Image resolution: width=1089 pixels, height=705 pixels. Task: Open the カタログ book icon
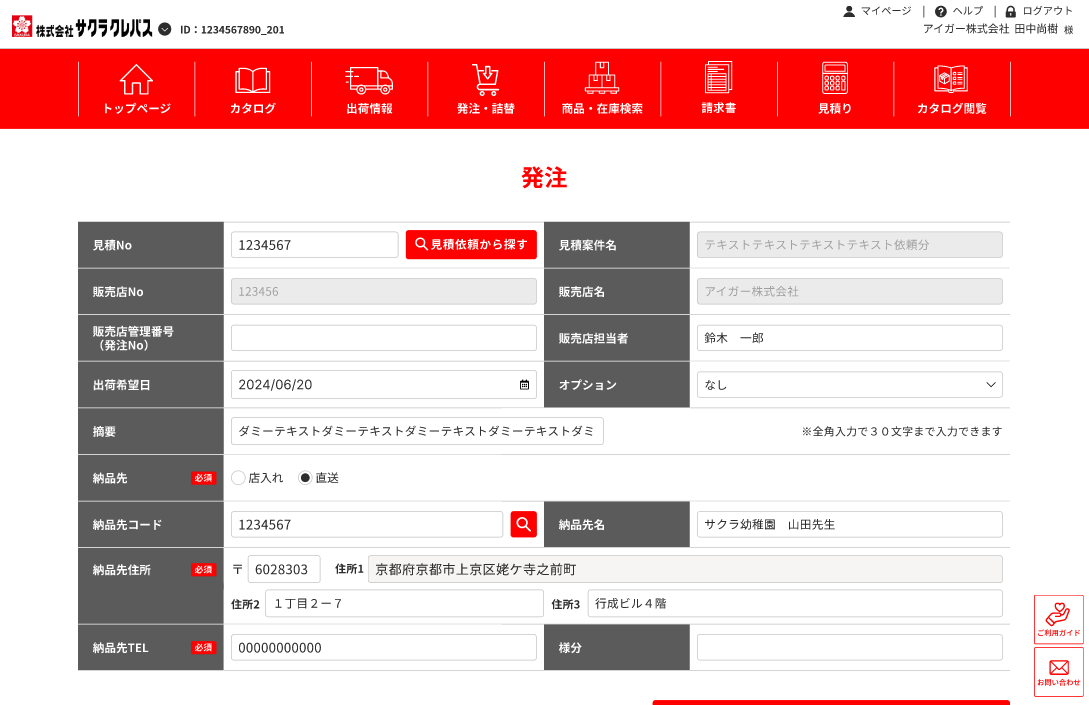click(x=253, y=81)
